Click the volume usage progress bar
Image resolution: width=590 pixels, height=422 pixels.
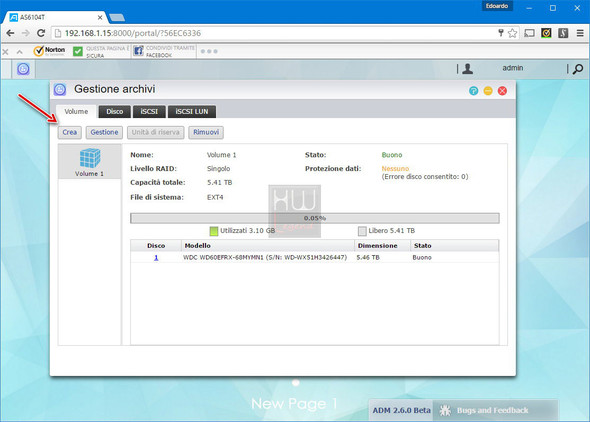315,218
